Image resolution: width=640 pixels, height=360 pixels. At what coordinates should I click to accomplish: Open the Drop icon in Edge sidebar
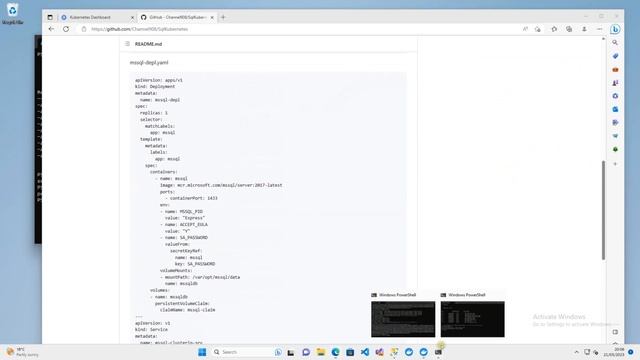point(615,122)
